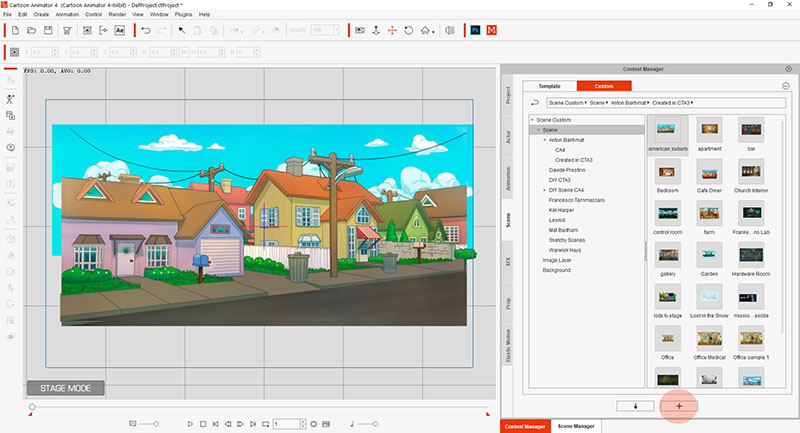
Task: Select the american suburb thumbnail
Action: (668, 134)
